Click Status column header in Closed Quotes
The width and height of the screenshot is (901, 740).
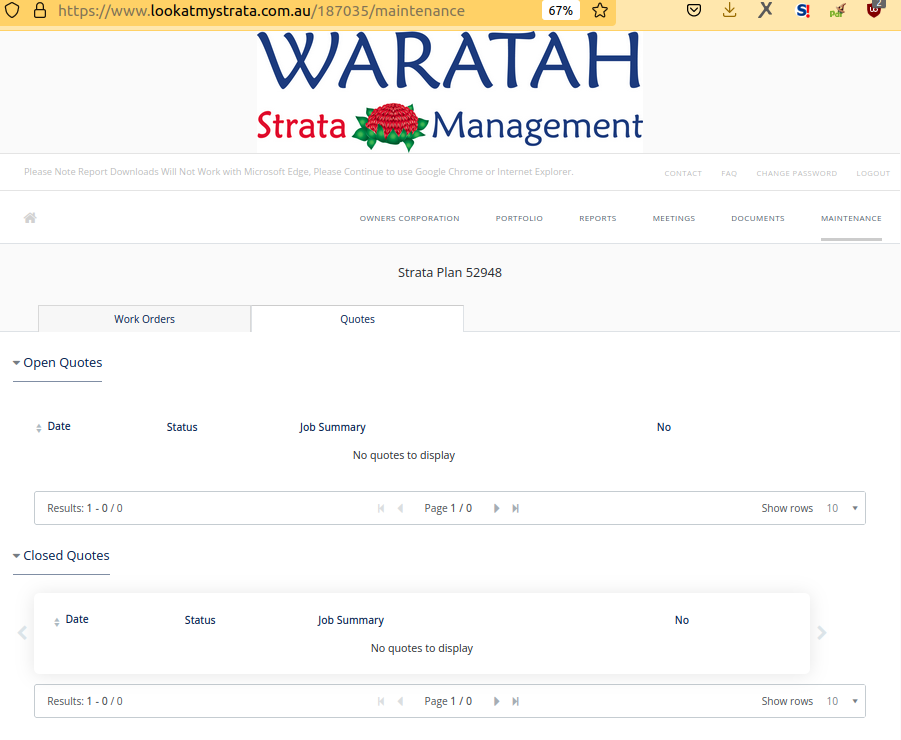point(200,620)
